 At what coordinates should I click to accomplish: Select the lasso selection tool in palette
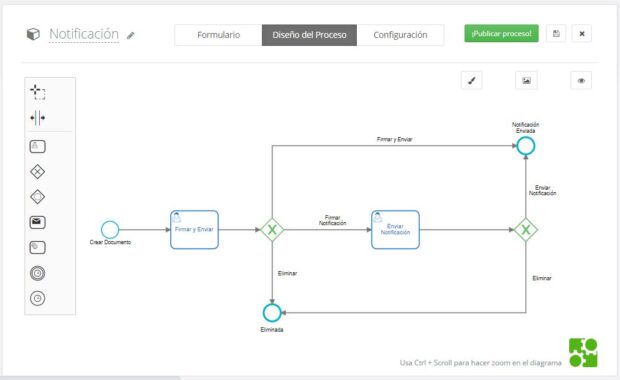click(x=38, y=92)
